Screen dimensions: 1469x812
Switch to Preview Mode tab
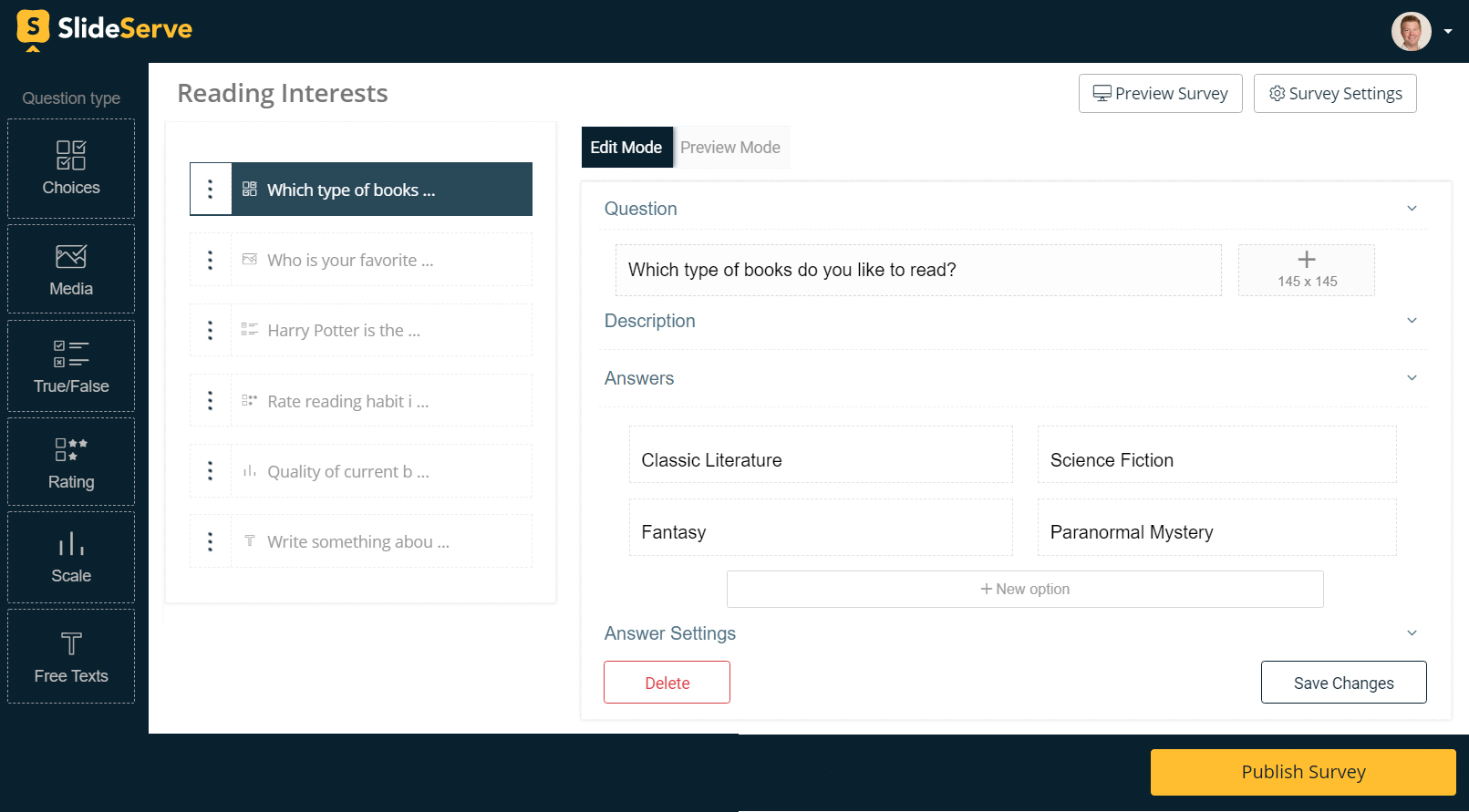[730, 148]
